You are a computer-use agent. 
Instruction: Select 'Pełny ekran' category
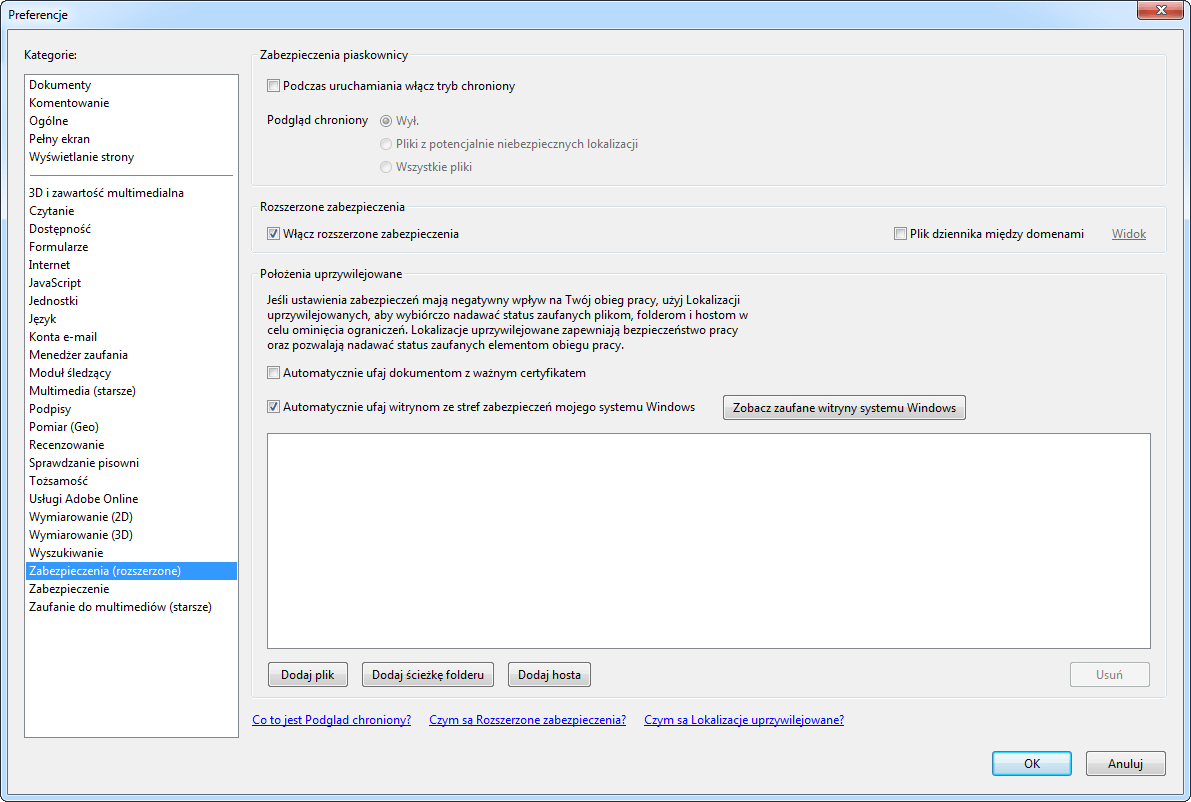point(131,139)
